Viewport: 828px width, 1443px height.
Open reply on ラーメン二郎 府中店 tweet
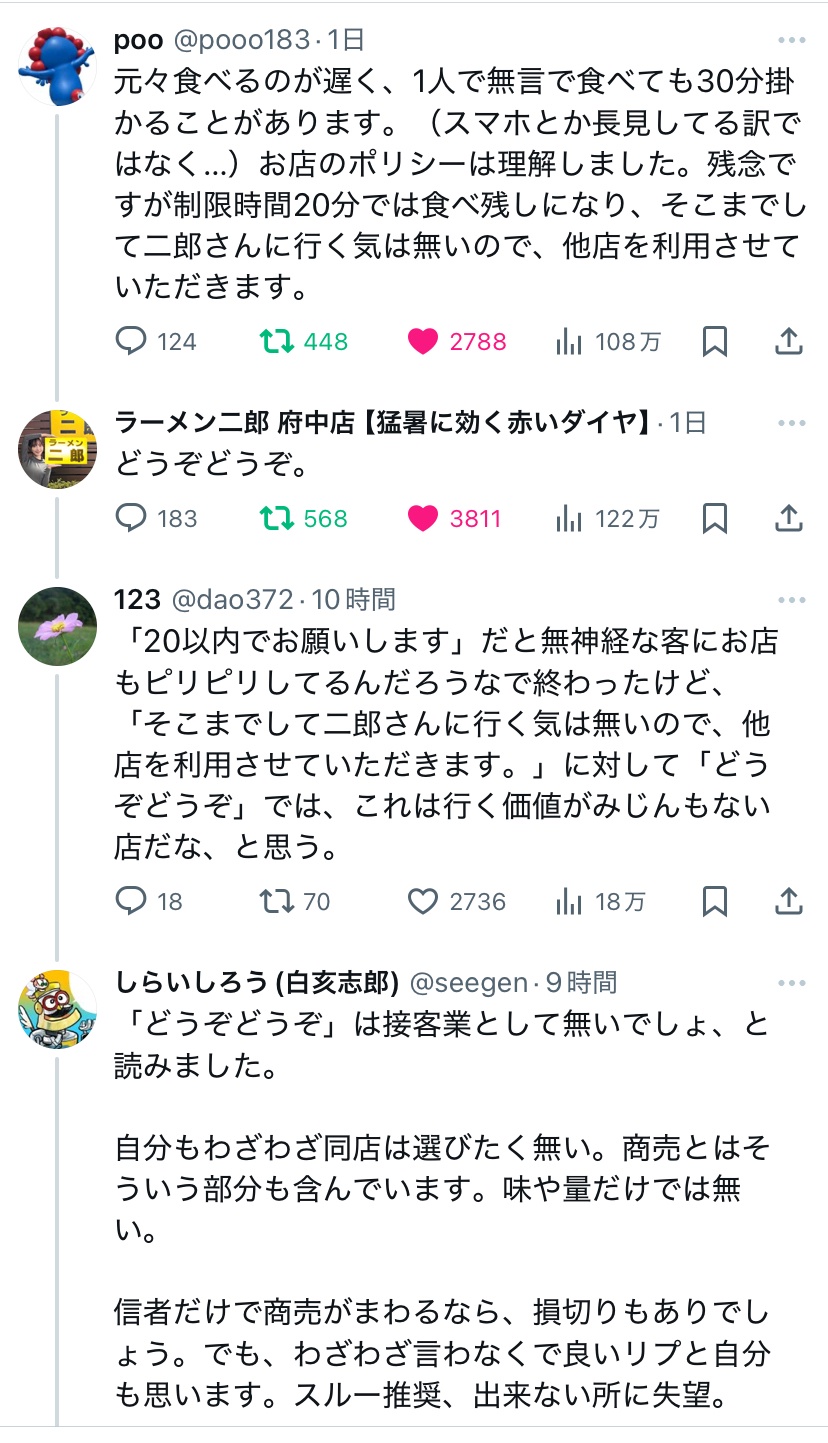tap(132, 518)
